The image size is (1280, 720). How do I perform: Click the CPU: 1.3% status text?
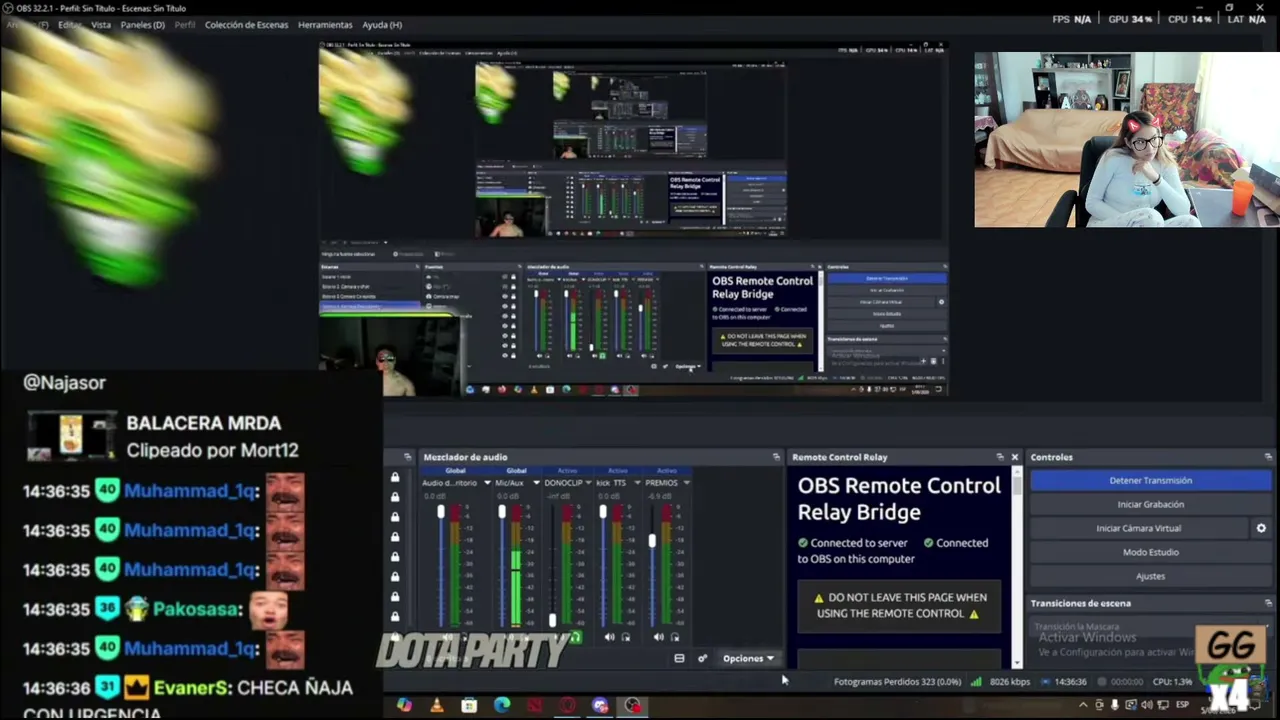click(1170, 682)
